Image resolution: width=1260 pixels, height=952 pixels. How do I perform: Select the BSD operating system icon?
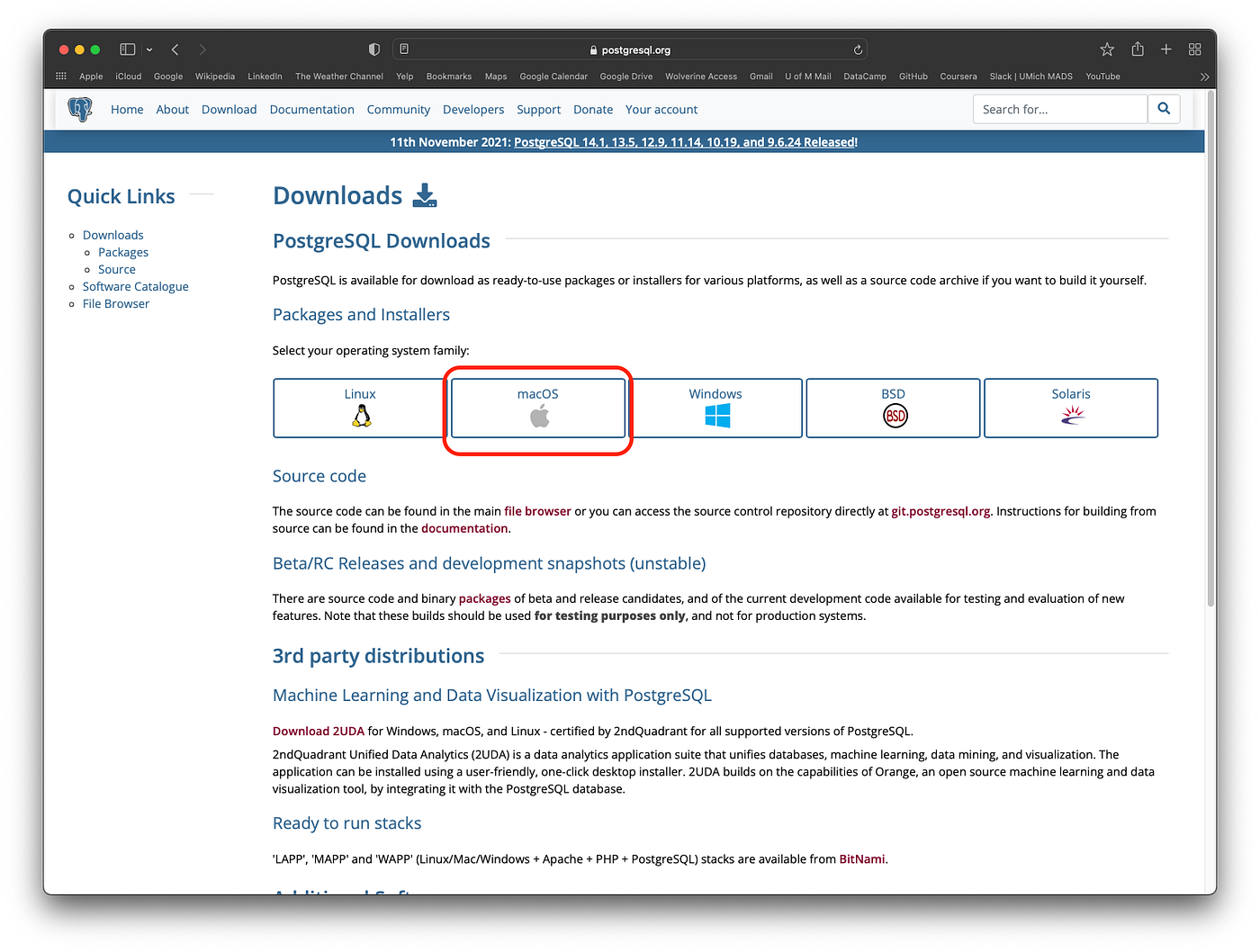click(893, 416)
